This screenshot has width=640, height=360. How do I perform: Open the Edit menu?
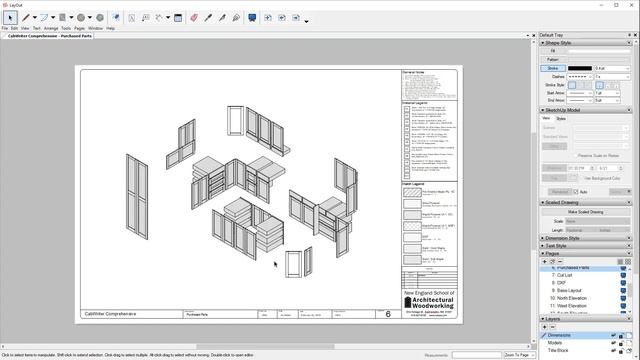[14, 29]
